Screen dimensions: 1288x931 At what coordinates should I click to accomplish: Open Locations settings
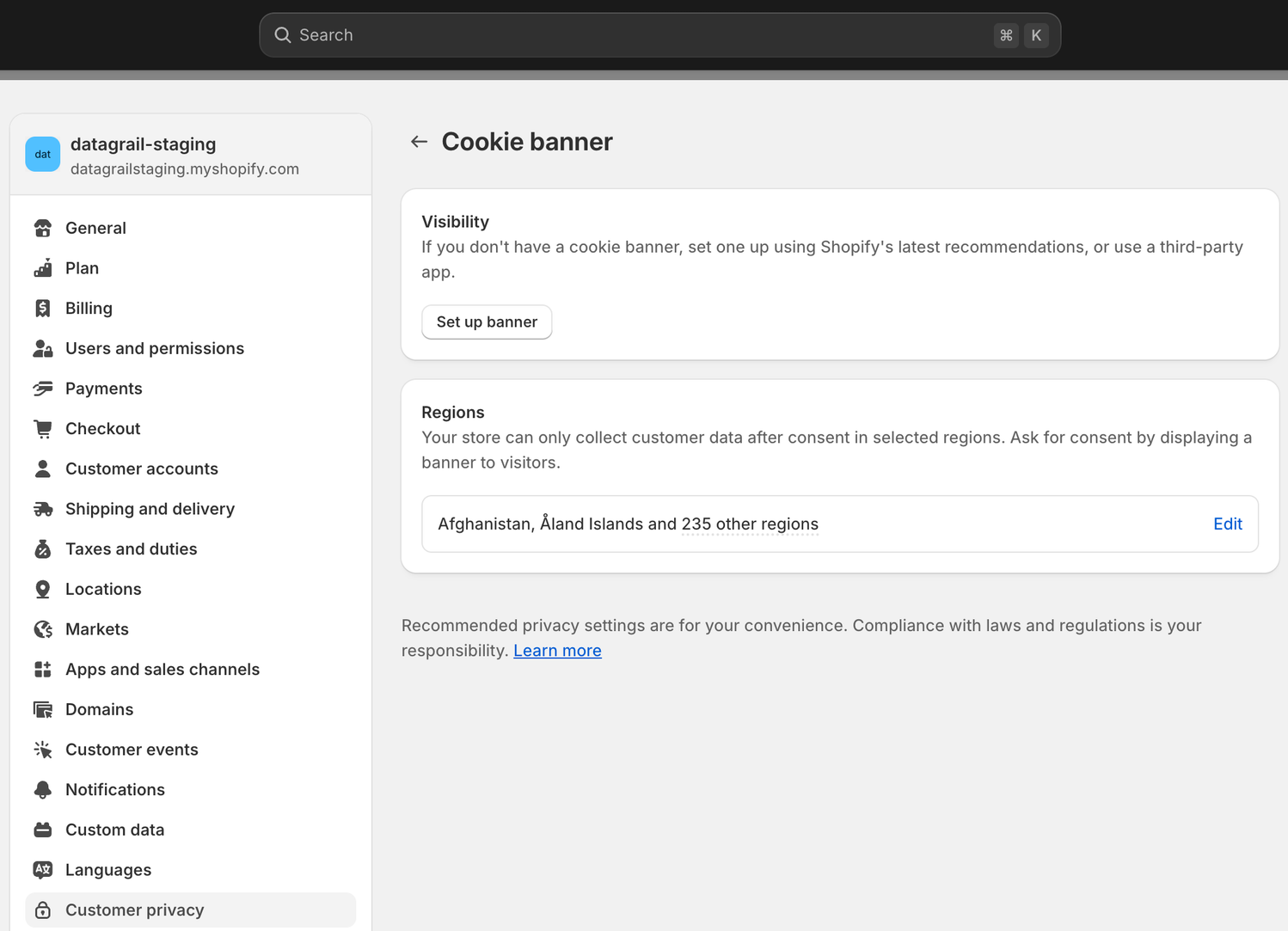tap(191, 589)
